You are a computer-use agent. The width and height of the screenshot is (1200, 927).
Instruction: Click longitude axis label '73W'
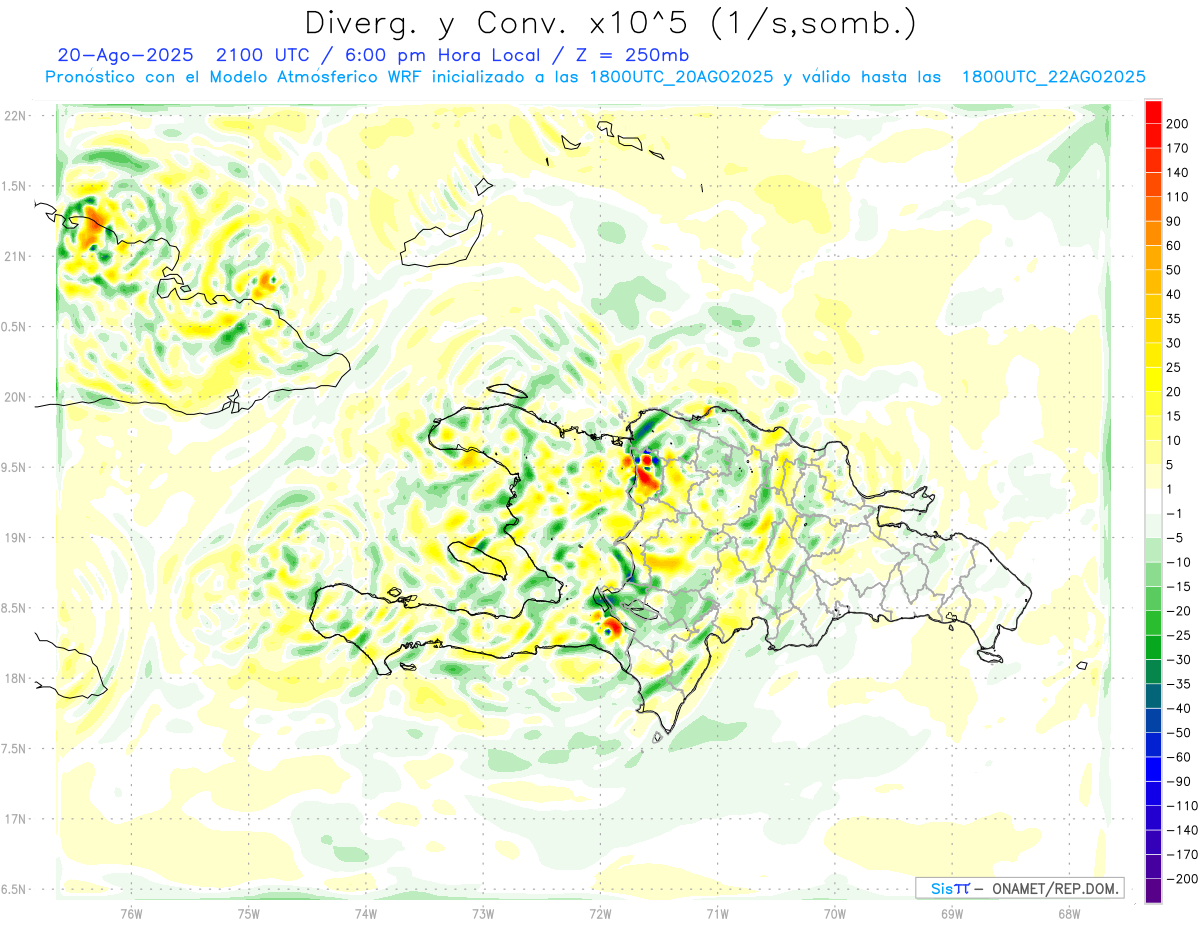tap(483, 912)
